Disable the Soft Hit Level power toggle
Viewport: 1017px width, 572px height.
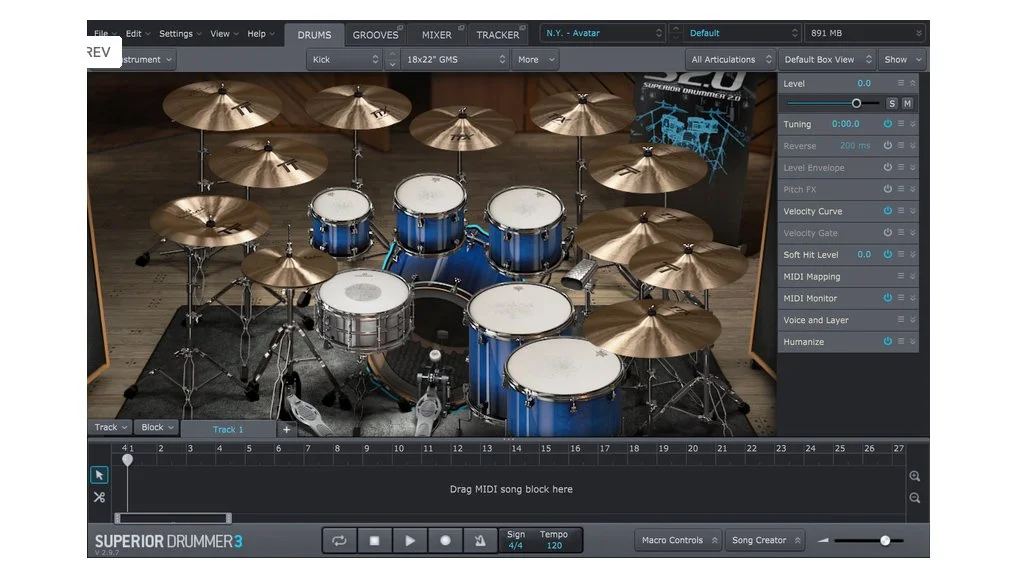(x=887, y=254)
